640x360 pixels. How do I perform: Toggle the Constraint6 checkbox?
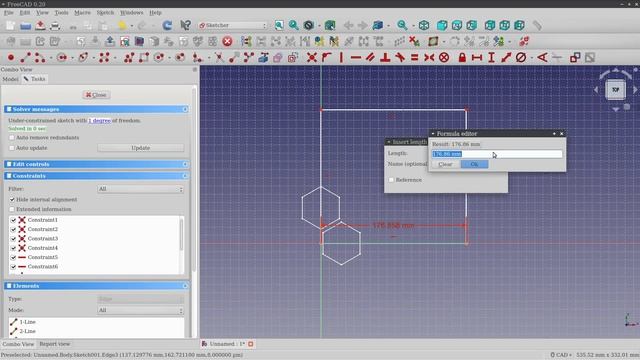[x=13, y=267]
